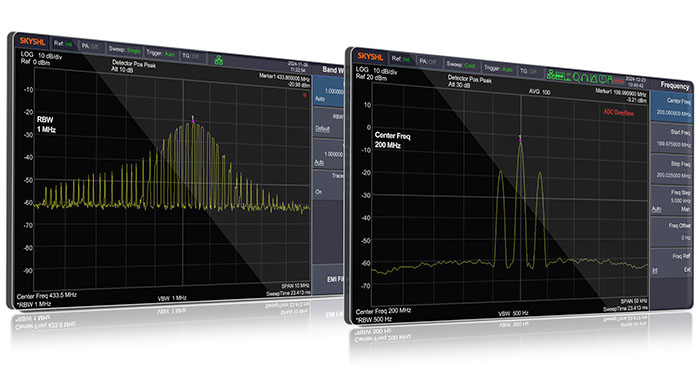Viewport: 700px width, 380px height.
Task: Toggle the PA: Off status on the right screen
Action: click(x=427, y=61)
